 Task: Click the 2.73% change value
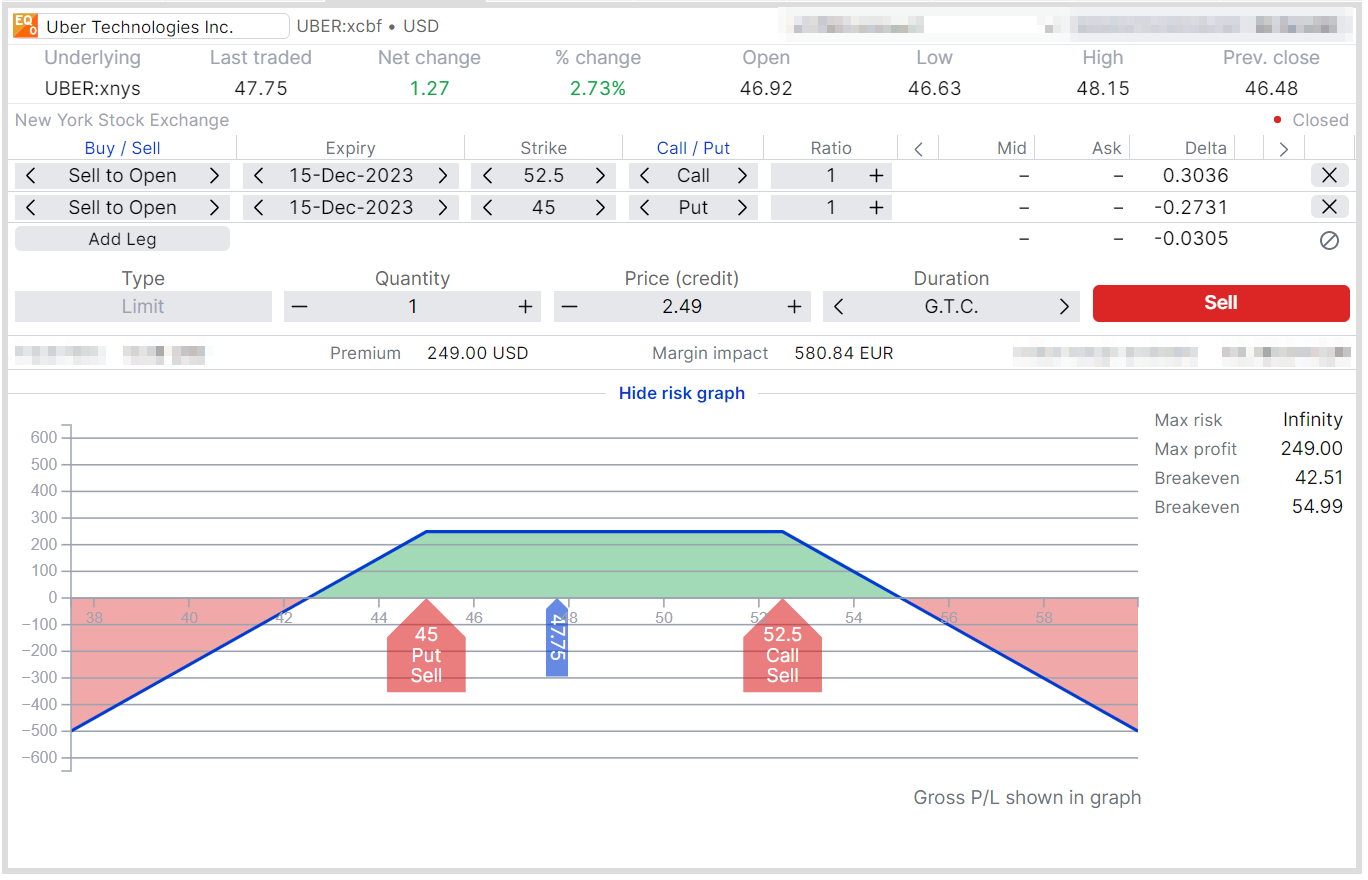(598, 89)
